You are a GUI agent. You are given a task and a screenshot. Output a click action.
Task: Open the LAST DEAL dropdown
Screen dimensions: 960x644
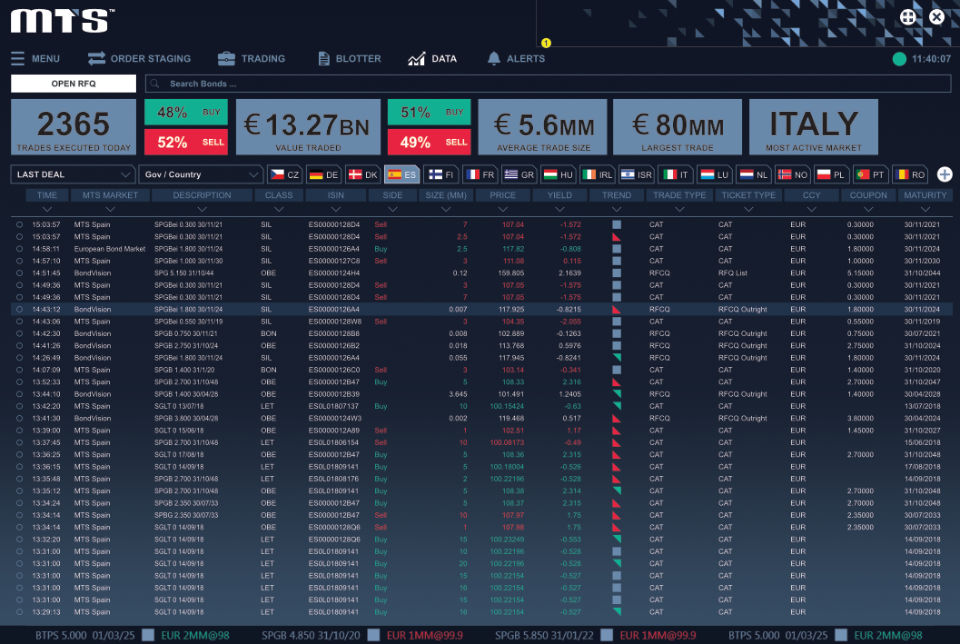pos(73,174)
